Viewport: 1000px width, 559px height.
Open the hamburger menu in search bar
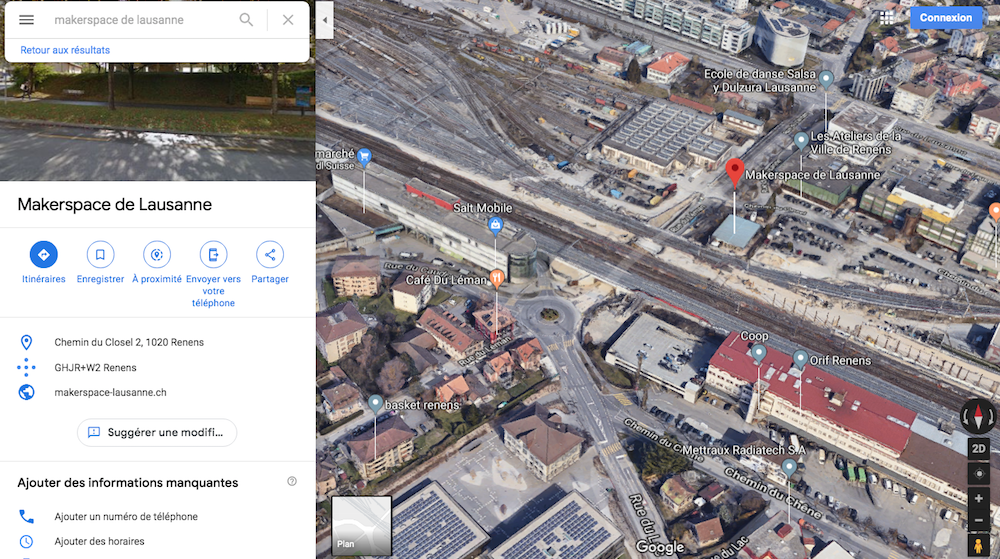click(x=26, y=20)
